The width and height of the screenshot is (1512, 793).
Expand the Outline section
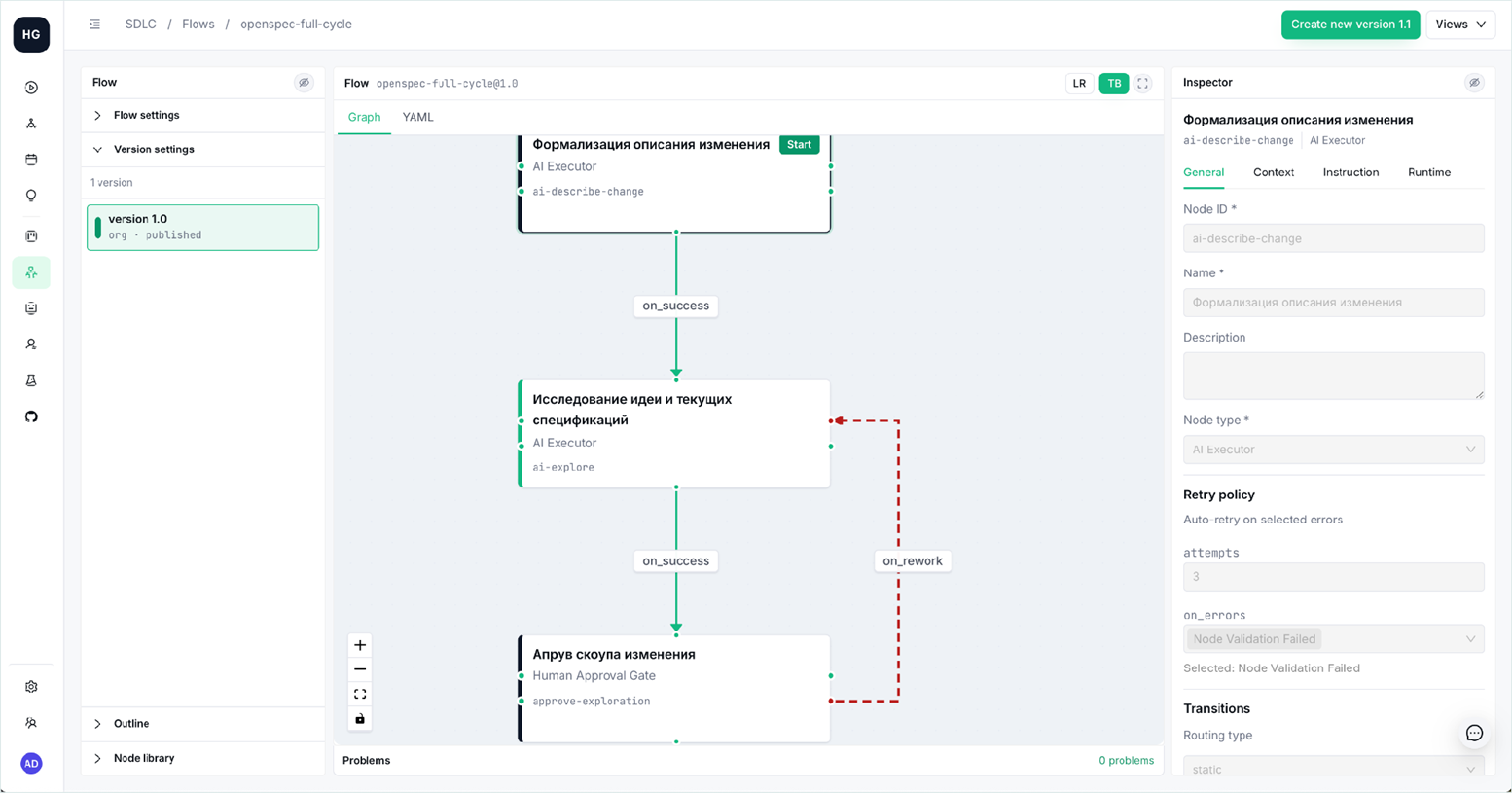202,724
